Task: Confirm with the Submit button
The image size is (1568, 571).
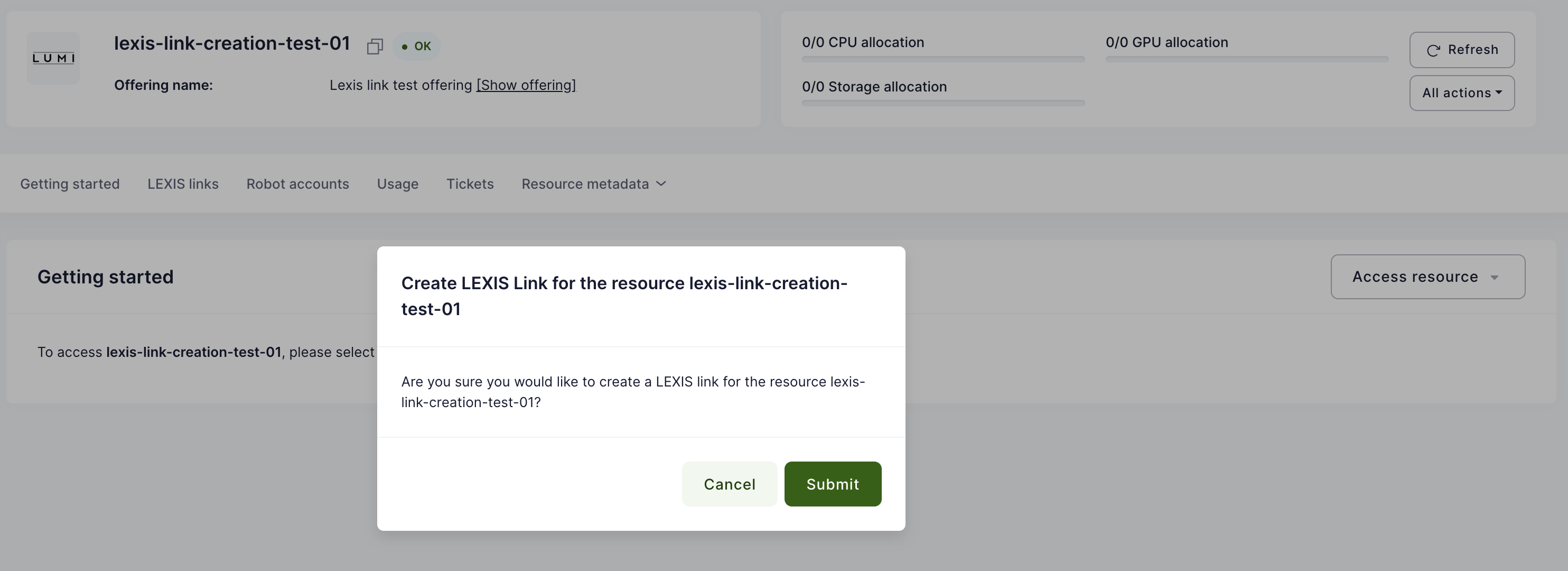Action: [832, 484]
